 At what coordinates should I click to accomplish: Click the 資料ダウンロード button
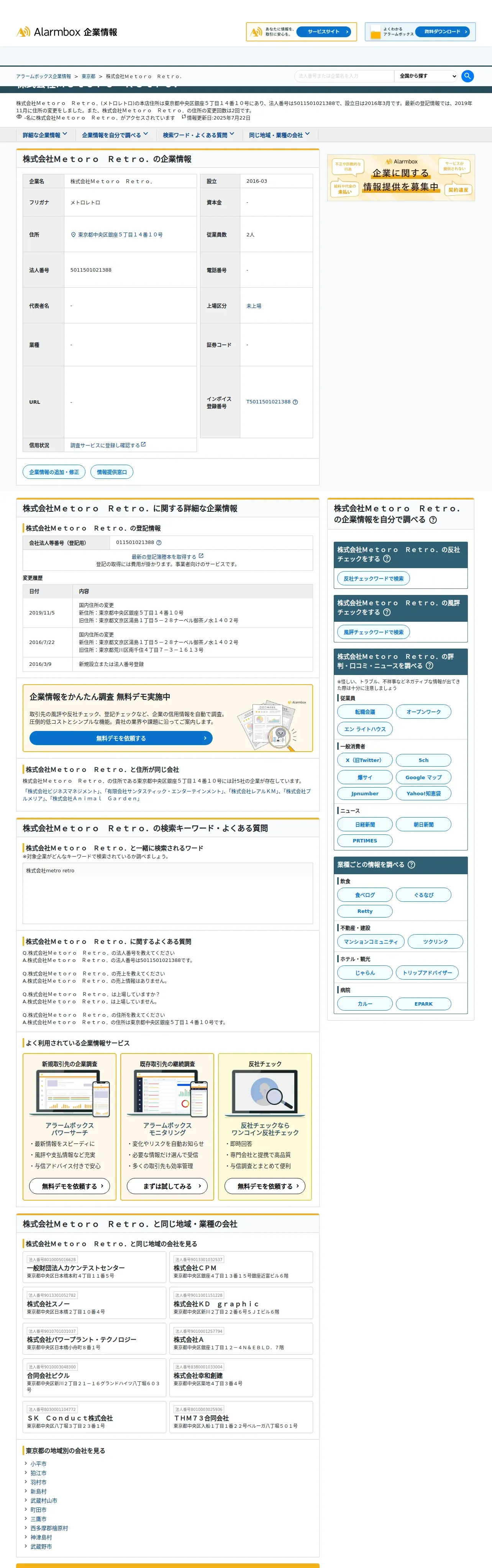click(x=443, y=32)
